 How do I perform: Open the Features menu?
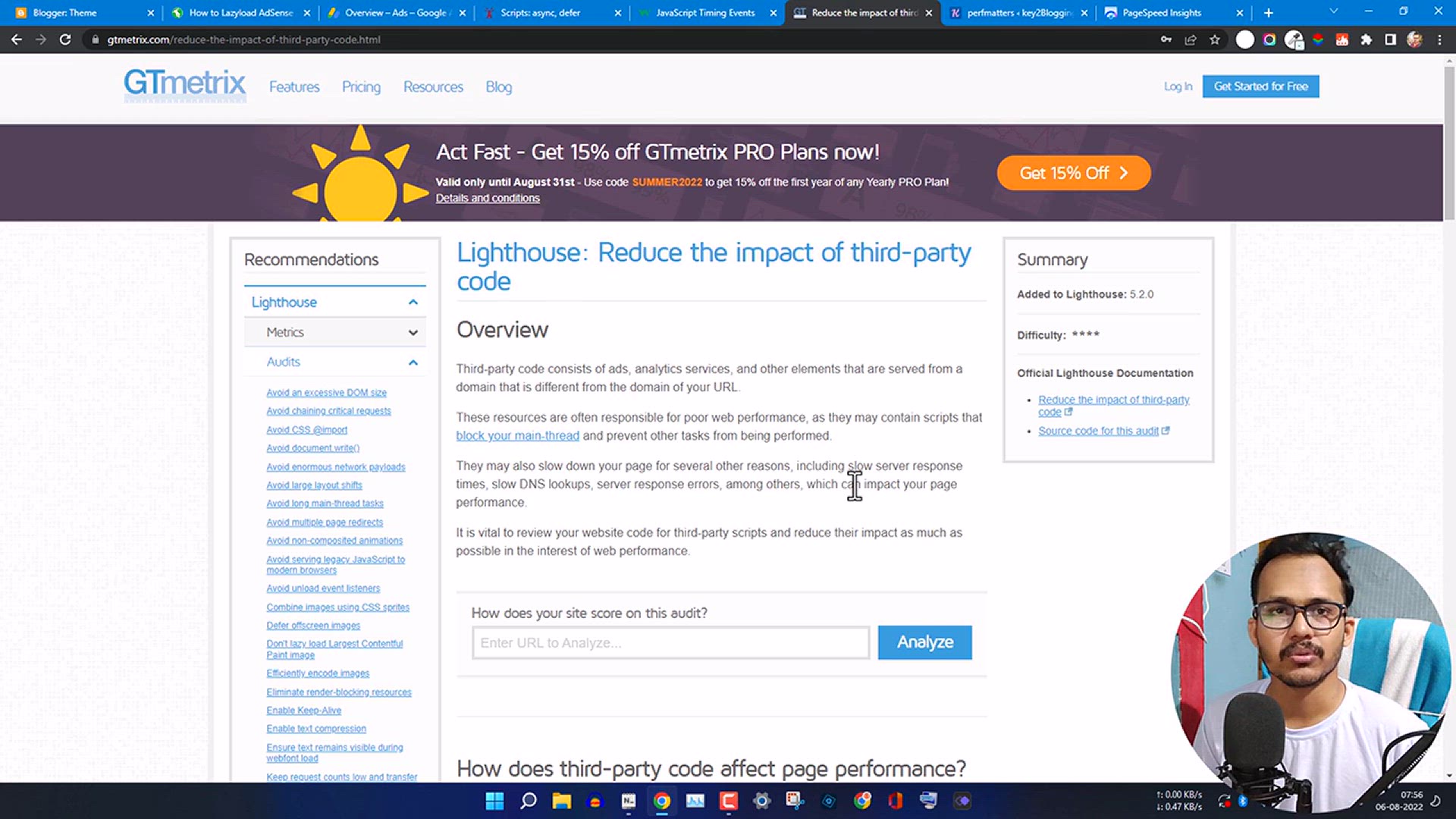(x=294, y=87)
